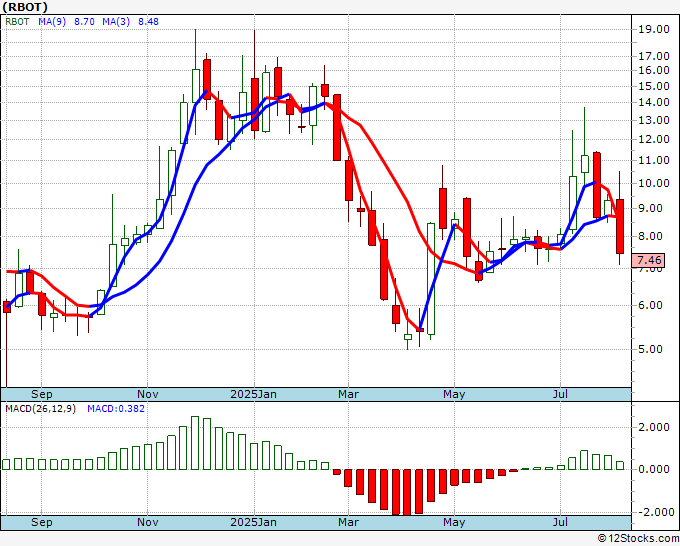The height and width of the screenshot is (546, 680).
Task: Click the 15.00 price axis label
Action: pos(654,86)
